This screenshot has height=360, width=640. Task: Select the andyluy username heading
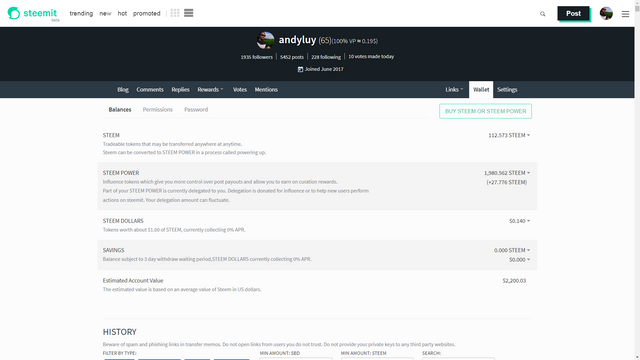(x=297, y=40)
